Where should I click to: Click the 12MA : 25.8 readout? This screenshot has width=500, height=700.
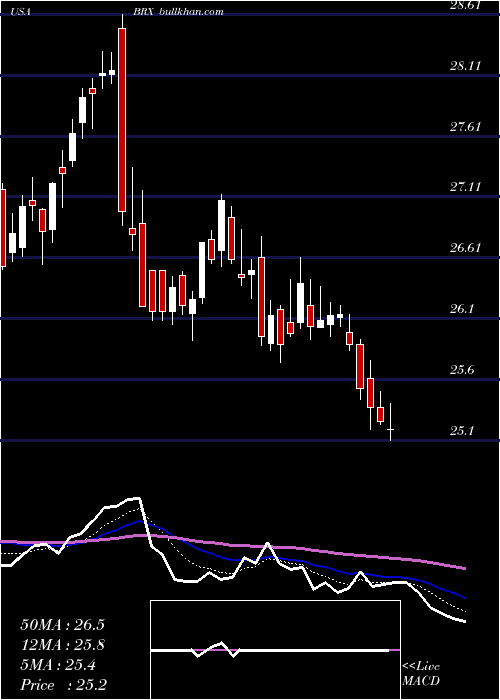(x=62, y=645)
